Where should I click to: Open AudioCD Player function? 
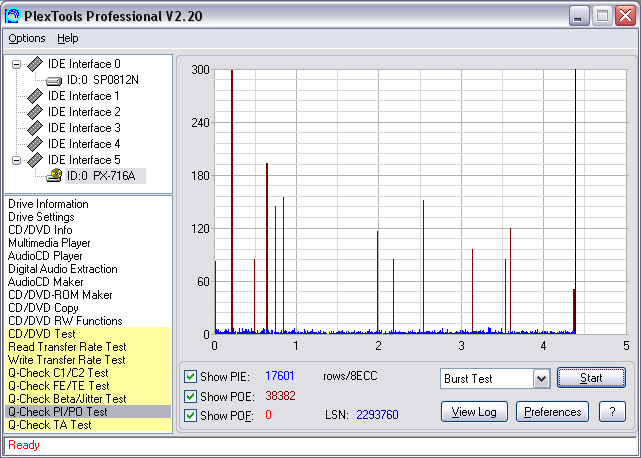pos(45,256)
